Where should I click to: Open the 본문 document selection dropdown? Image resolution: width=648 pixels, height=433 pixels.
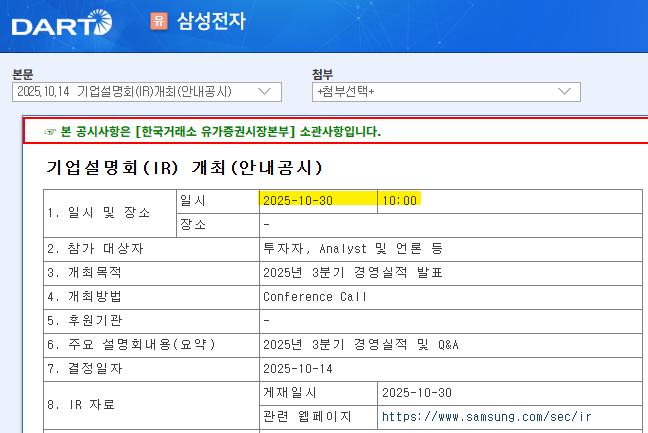(146, 92)
